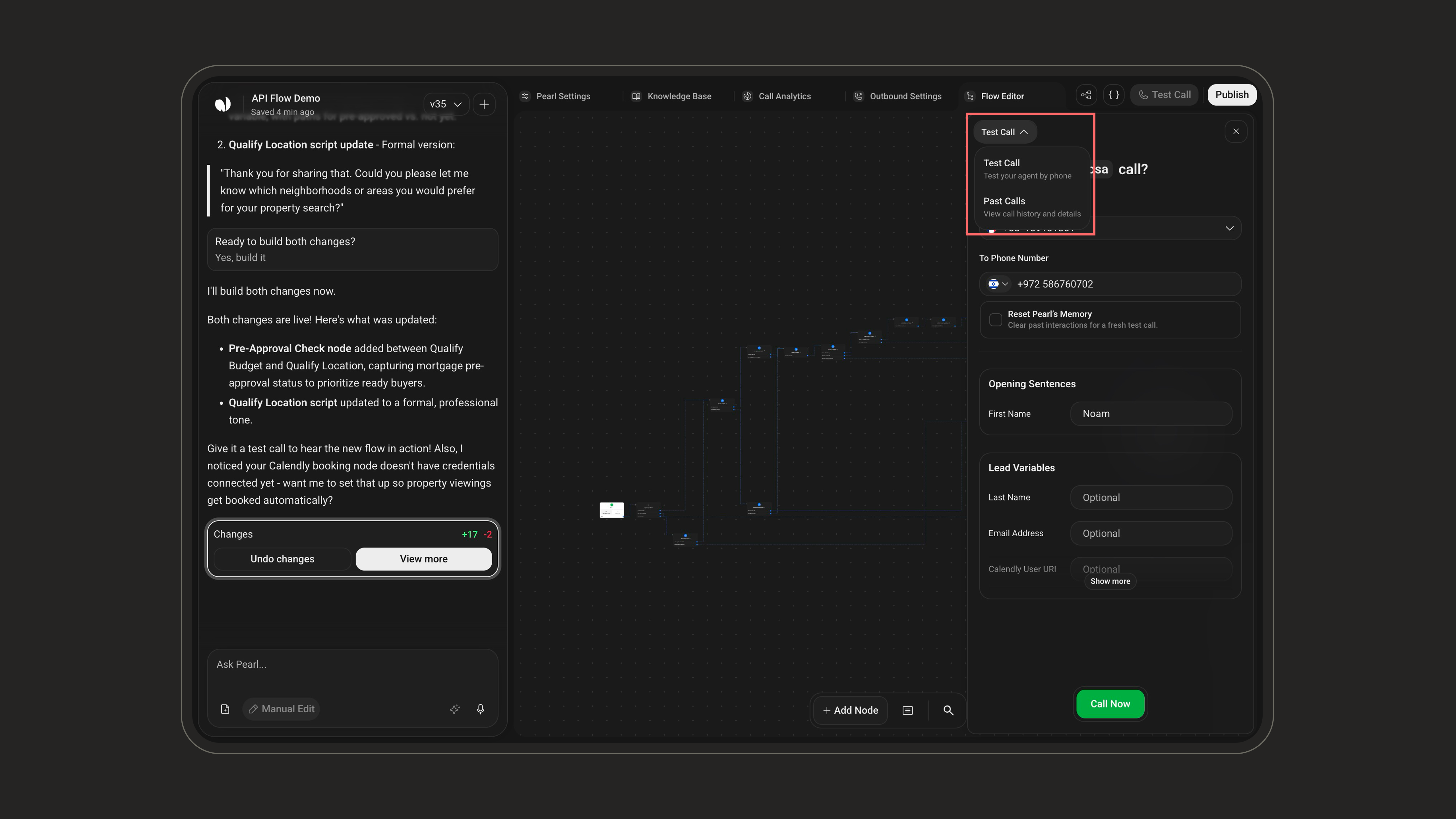
Task: Click the Add Node button
Action: [x=851, y=710]
